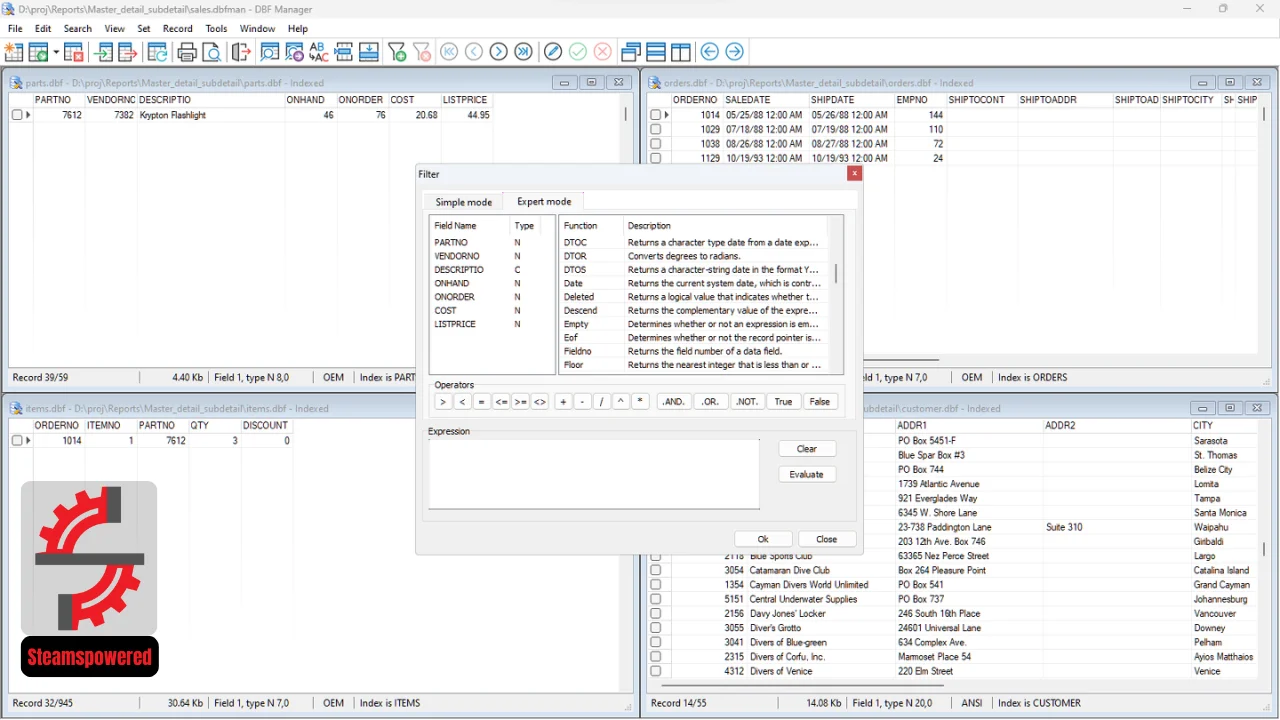Click the Cascade windows toolbar icon

pos(631,52)
